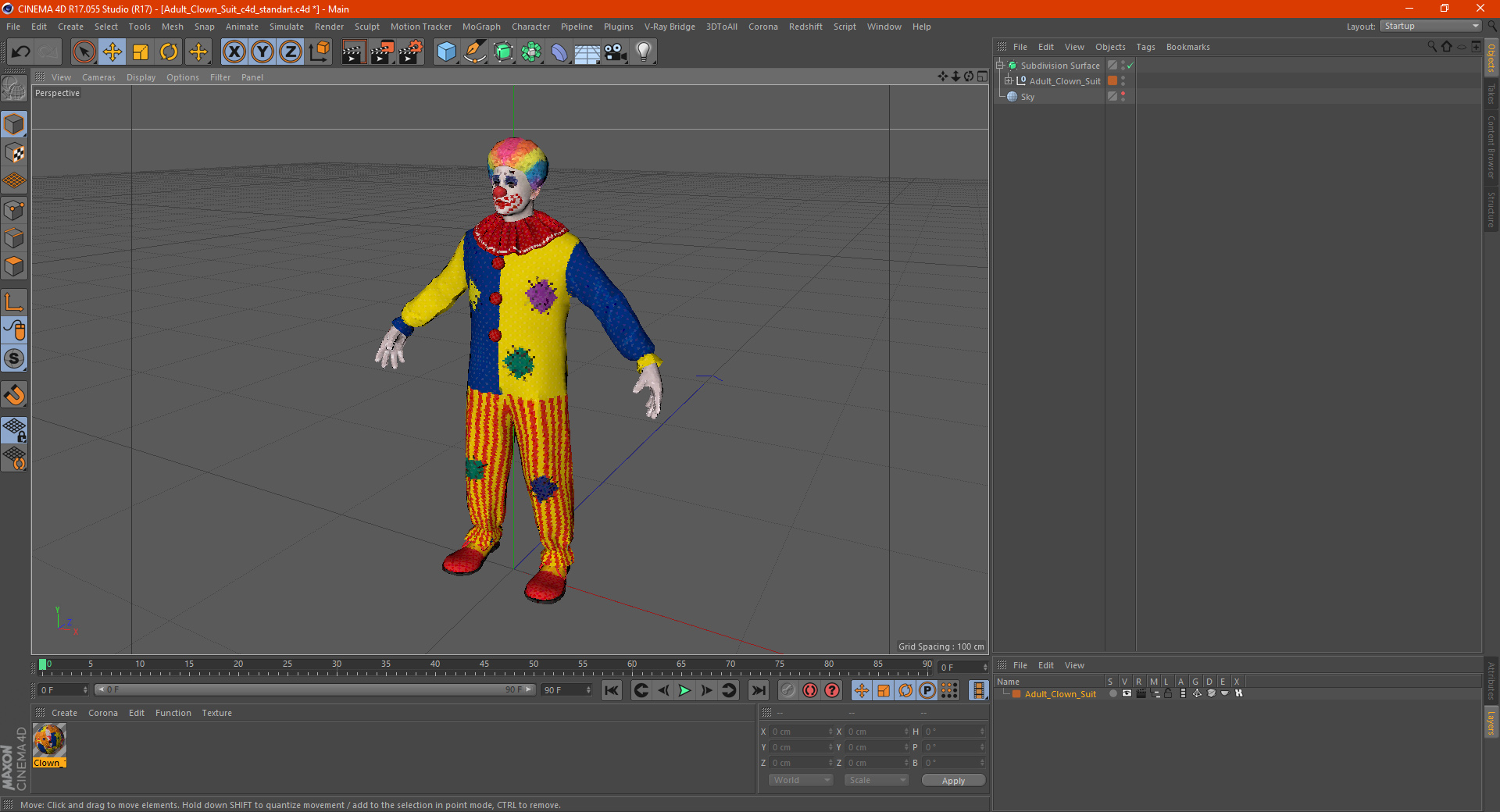Open the Floor environment icon
Image resolution: width=1500 pixels, height=812 pixels.
click(587, 52)
